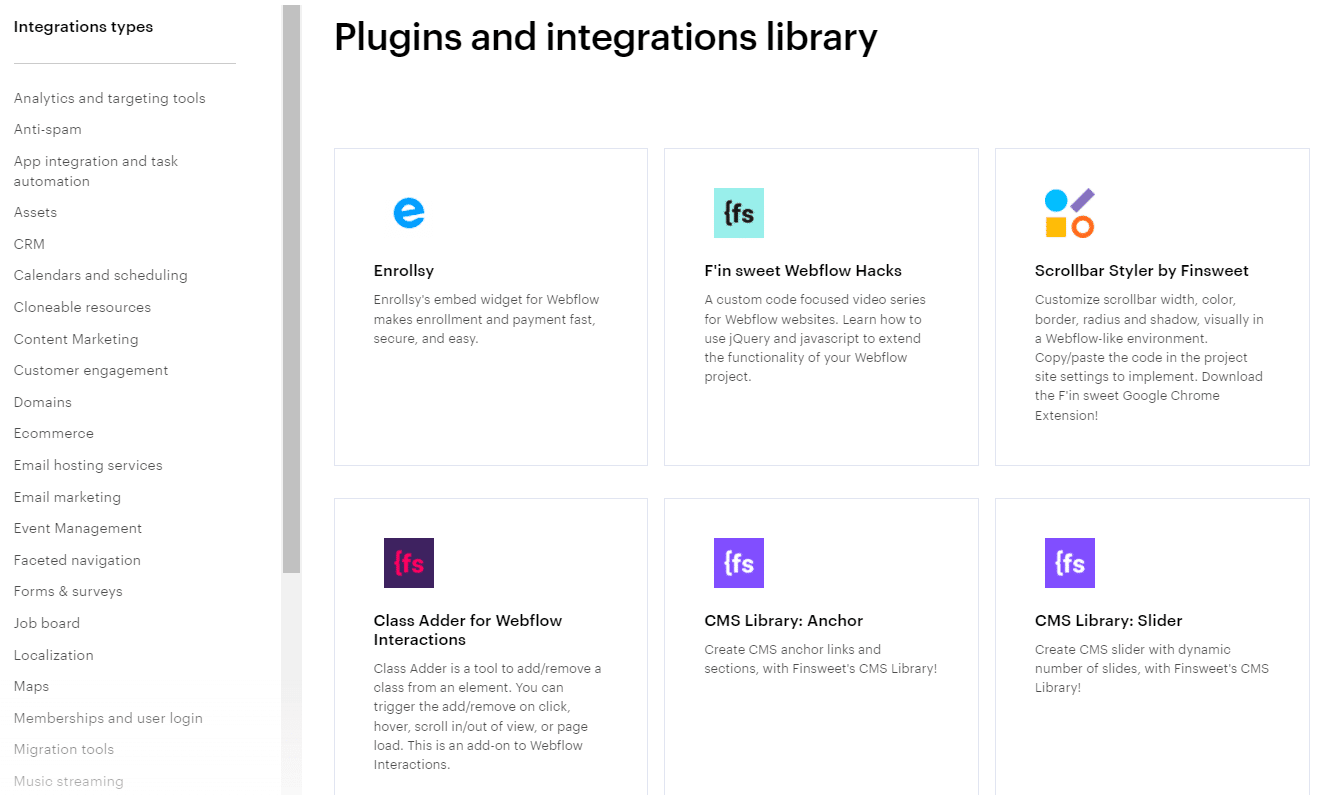This screenshot has height=795, width=1321.
Task: Select the Assets category
Action: coord(36,212)
